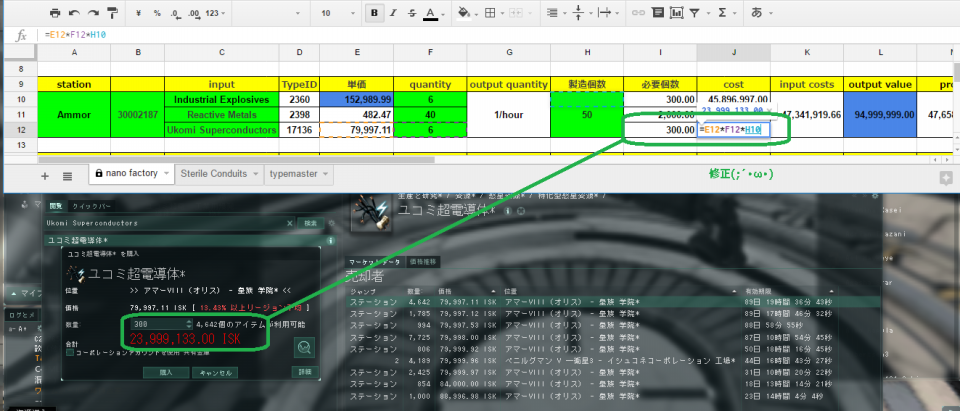Screen dimensions: 960x411
Task: Switch to the typemaster sheet tab
Action: [295, 174]
